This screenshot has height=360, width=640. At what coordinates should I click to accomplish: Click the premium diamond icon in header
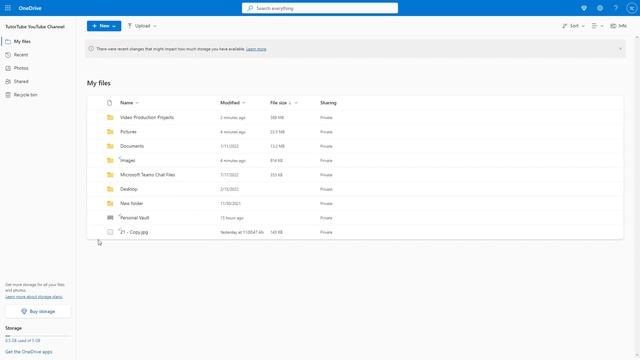[x=584, y=8]
